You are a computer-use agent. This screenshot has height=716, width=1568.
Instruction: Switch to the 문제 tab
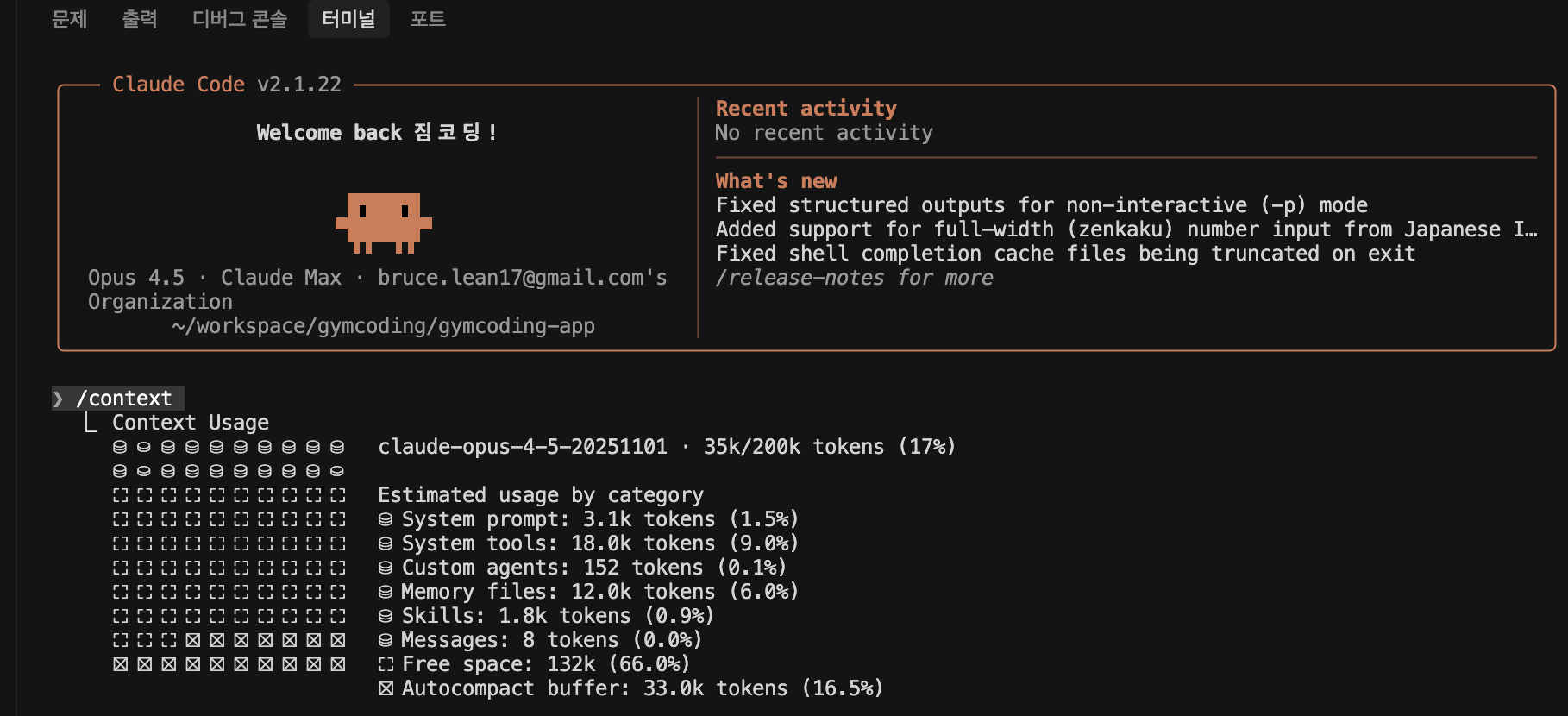click(69, 19)
